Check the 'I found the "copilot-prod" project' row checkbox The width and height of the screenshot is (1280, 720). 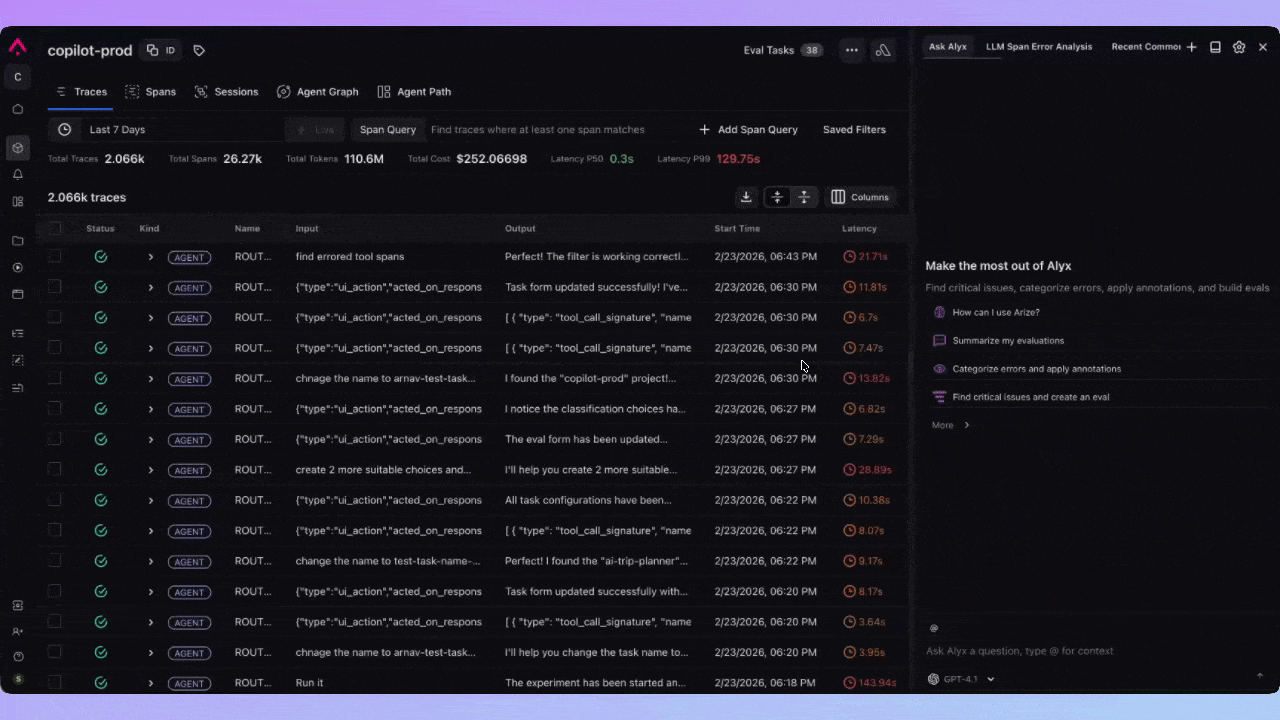click(x=55, y=378)
